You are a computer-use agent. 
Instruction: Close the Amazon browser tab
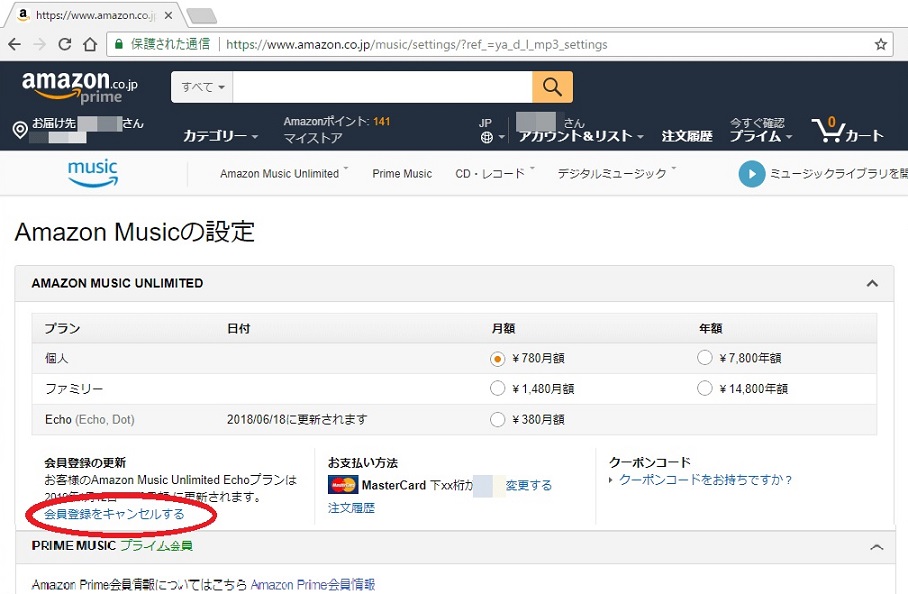[169, 16]
